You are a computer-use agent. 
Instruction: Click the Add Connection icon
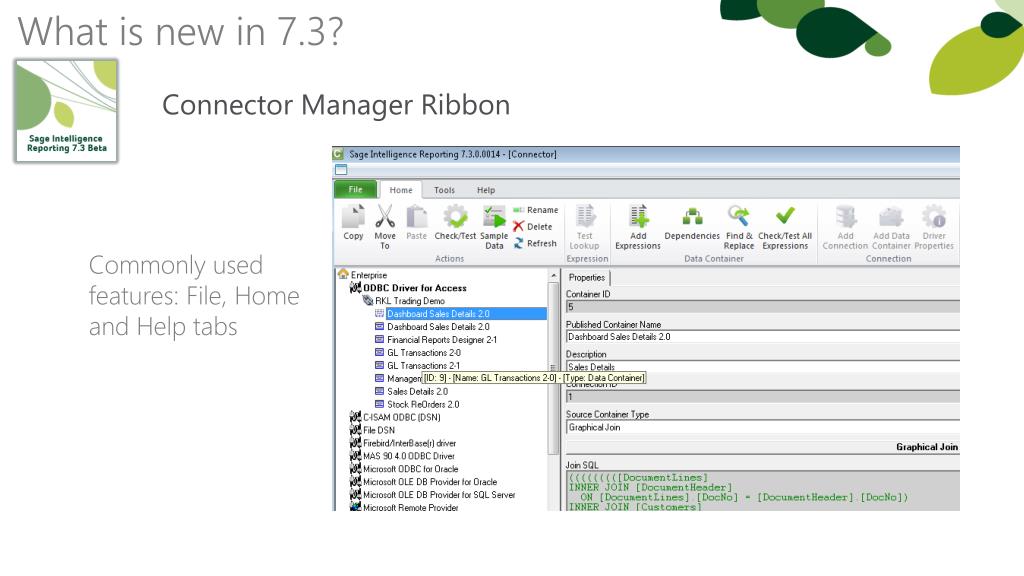tap(845, 217)
